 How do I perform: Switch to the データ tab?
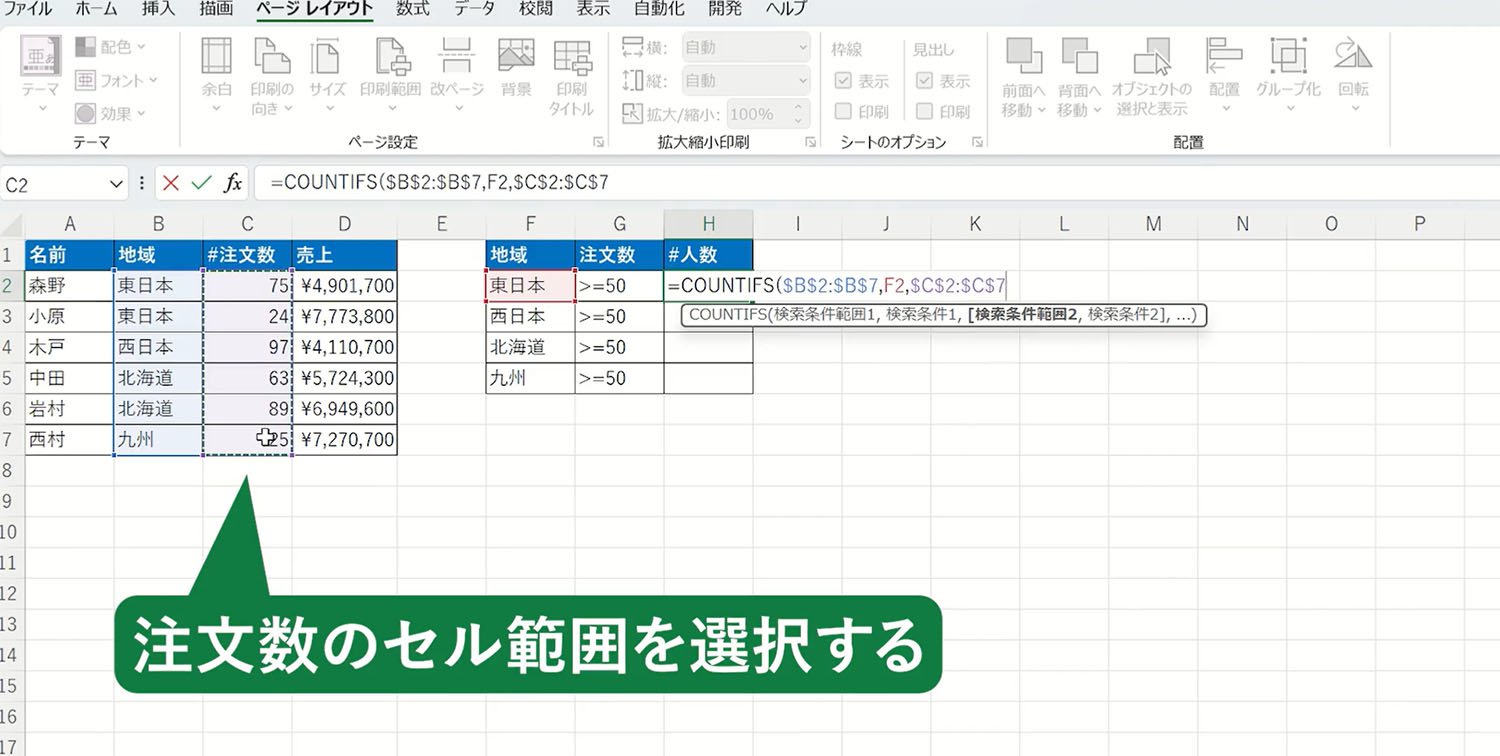[x=474, y=9]
